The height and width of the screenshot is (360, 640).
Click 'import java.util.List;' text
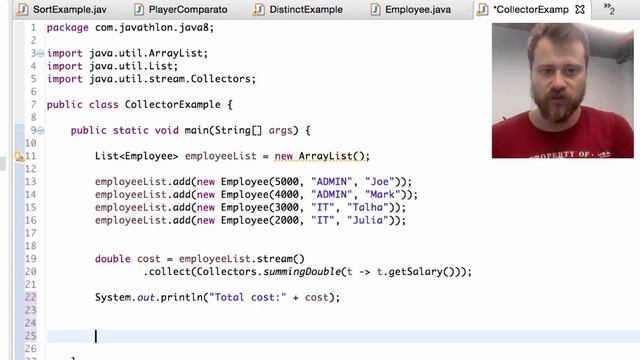click(x=112, y=66)
